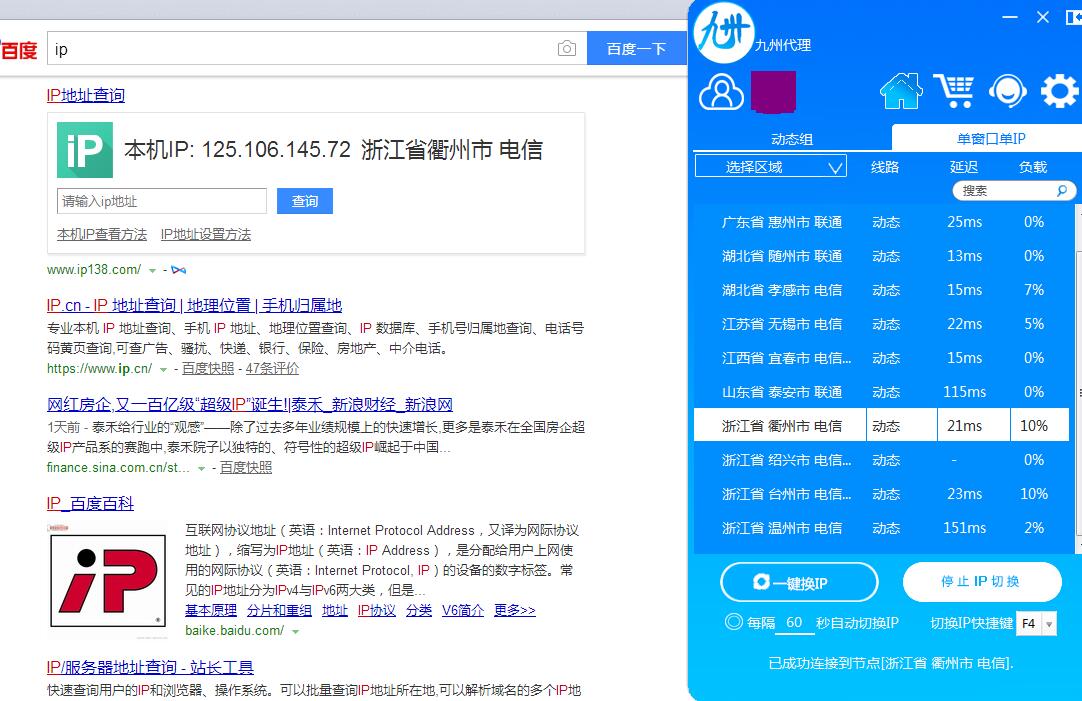Image resolution: width=1082 pixels, height=701 pixels.
Task: Open the IP/服务器地址查询 站长工具 link
Action: pos(150,667)
